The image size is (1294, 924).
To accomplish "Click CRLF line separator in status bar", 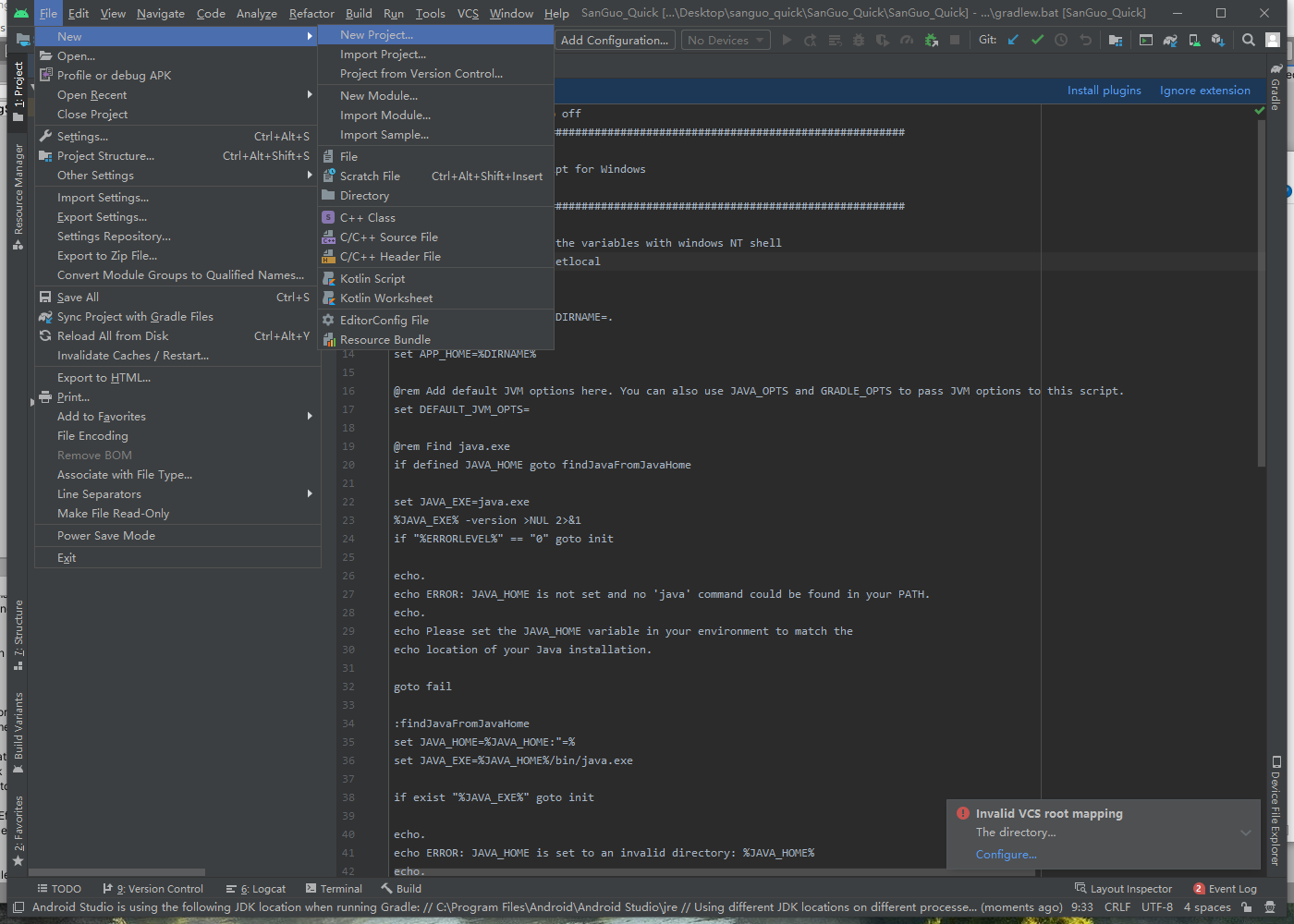I will point(1117,907).
